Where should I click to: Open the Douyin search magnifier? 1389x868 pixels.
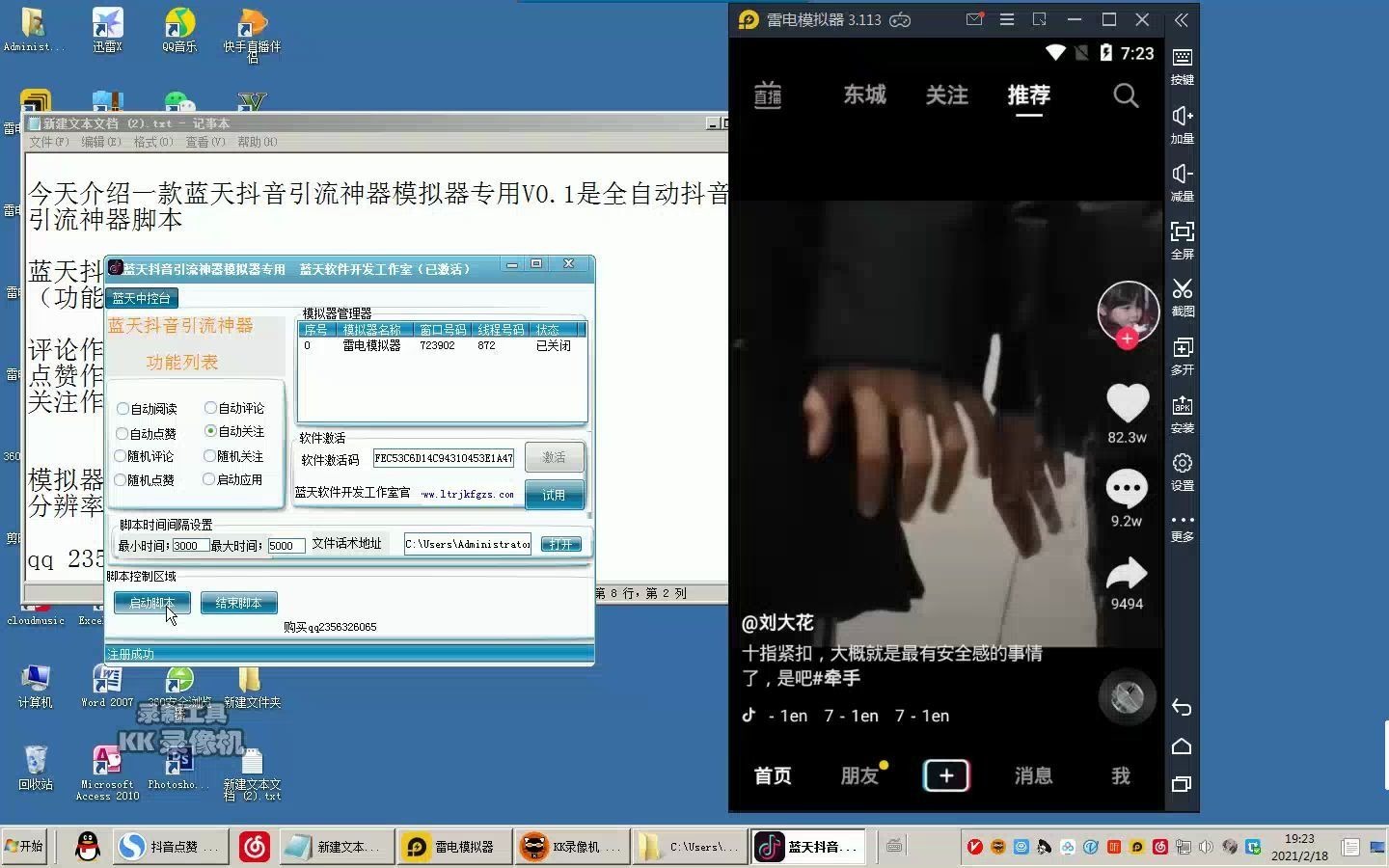click(1126, 95)
